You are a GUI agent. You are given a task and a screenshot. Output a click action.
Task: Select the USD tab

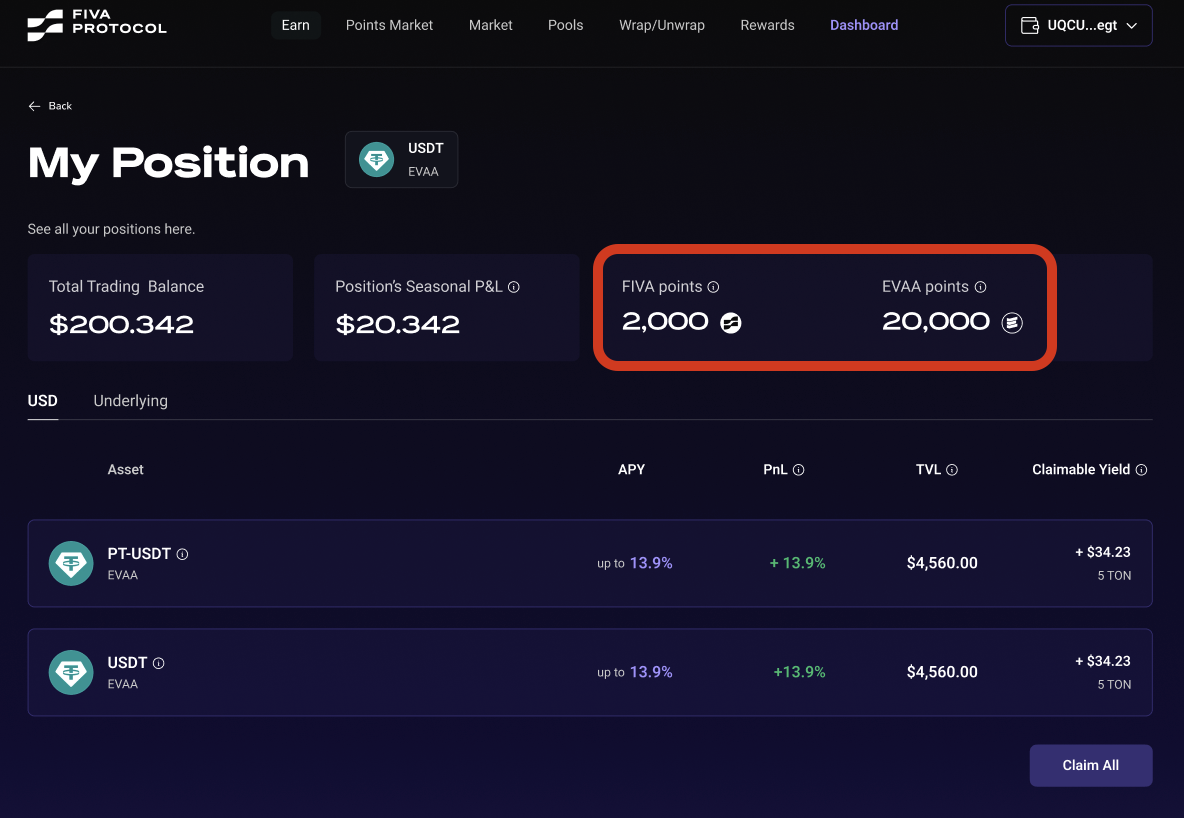(43, 401)
